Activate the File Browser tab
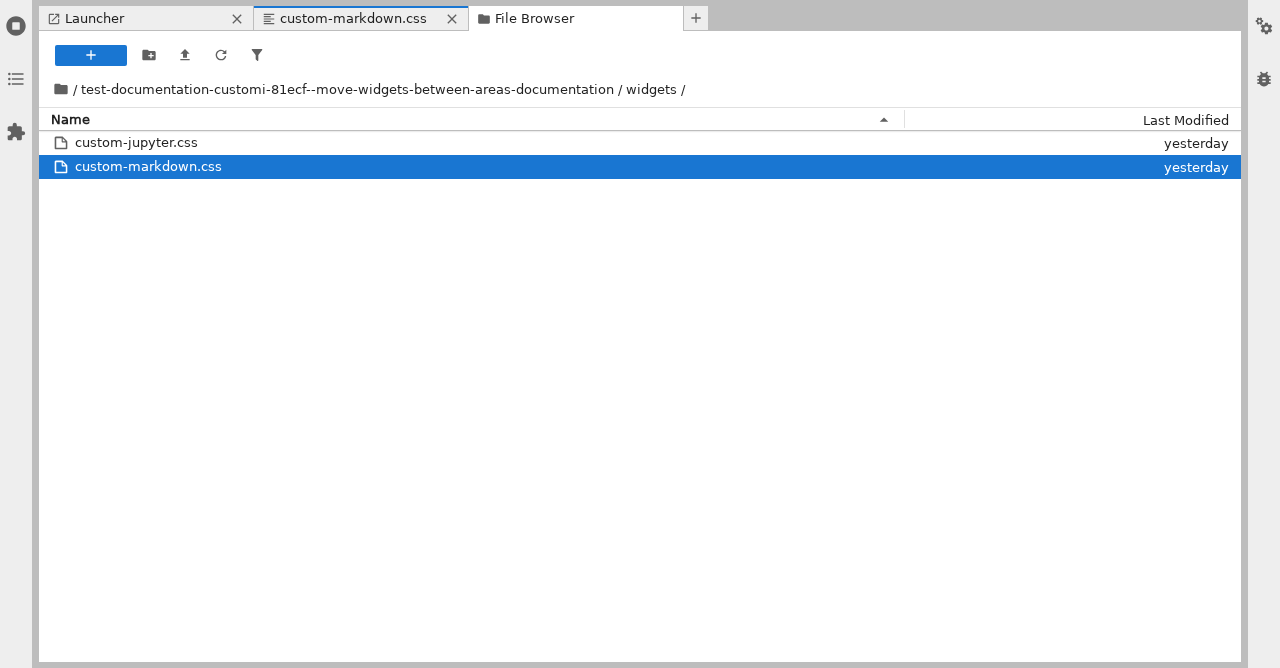Viewport: 1280px width, 668px height. pos(575,19)
